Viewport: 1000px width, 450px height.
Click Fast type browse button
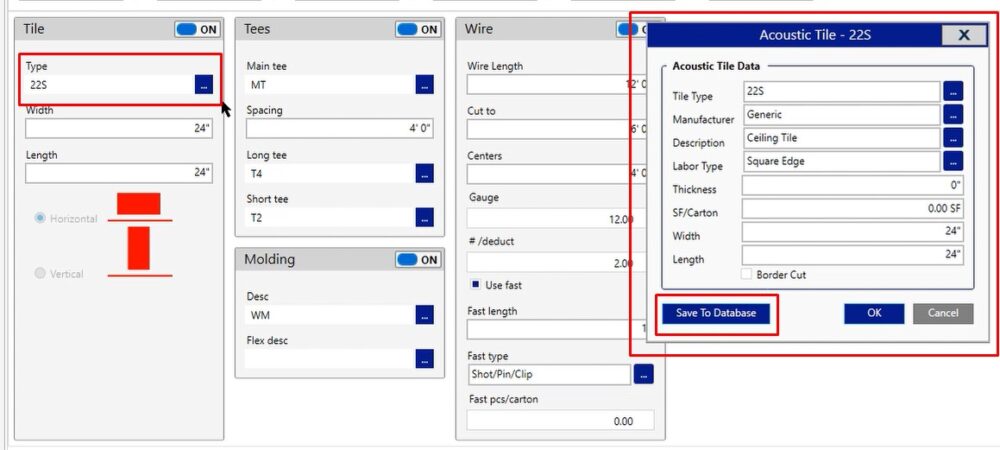coord(644,375)
